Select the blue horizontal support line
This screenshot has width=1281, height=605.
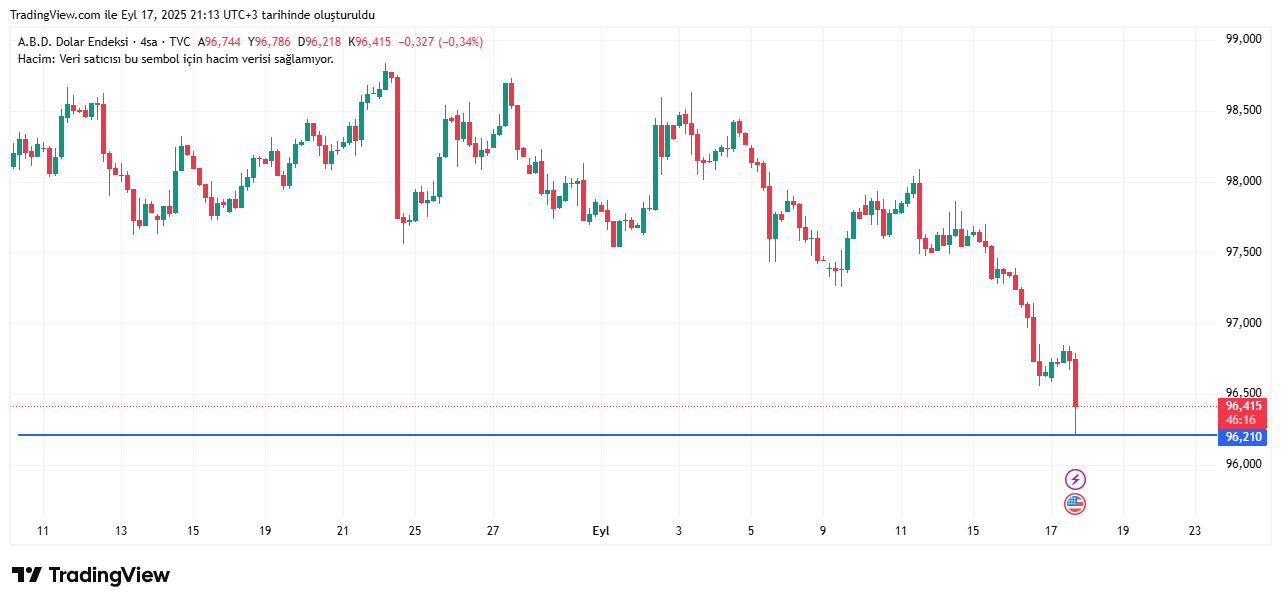pos(600,435)
